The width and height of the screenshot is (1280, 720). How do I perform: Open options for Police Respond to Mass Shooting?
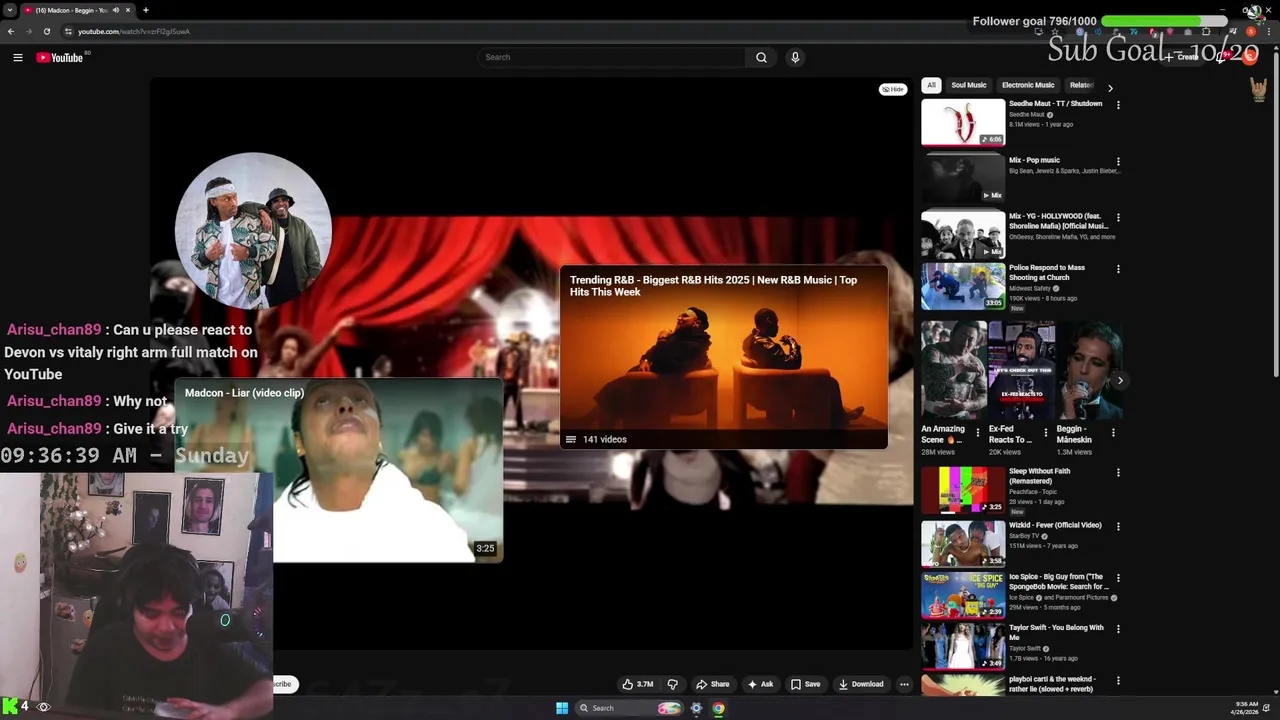pos(1118,269)
